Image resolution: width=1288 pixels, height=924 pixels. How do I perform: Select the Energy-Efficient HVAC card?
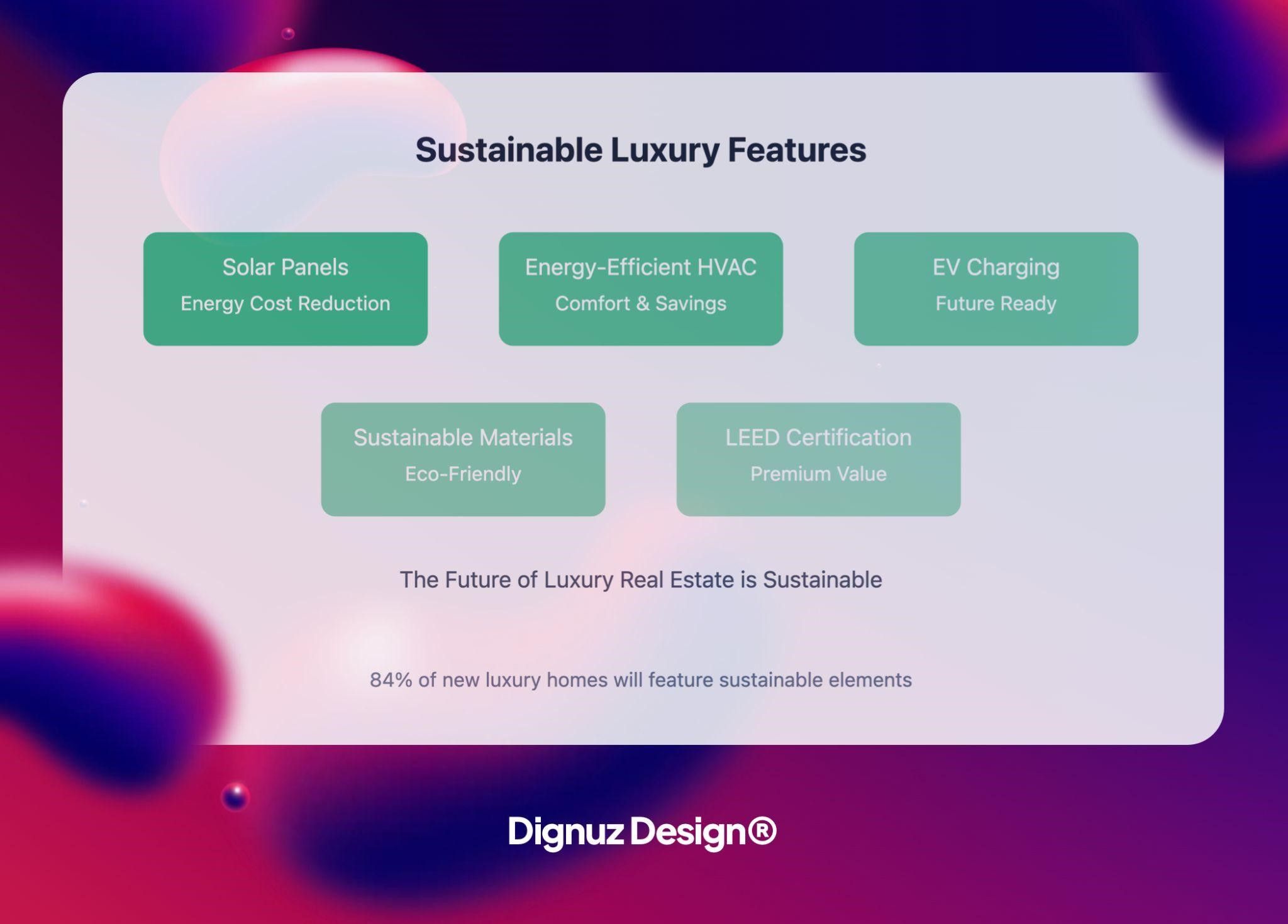pyautogui.click(x=641, y=289)
